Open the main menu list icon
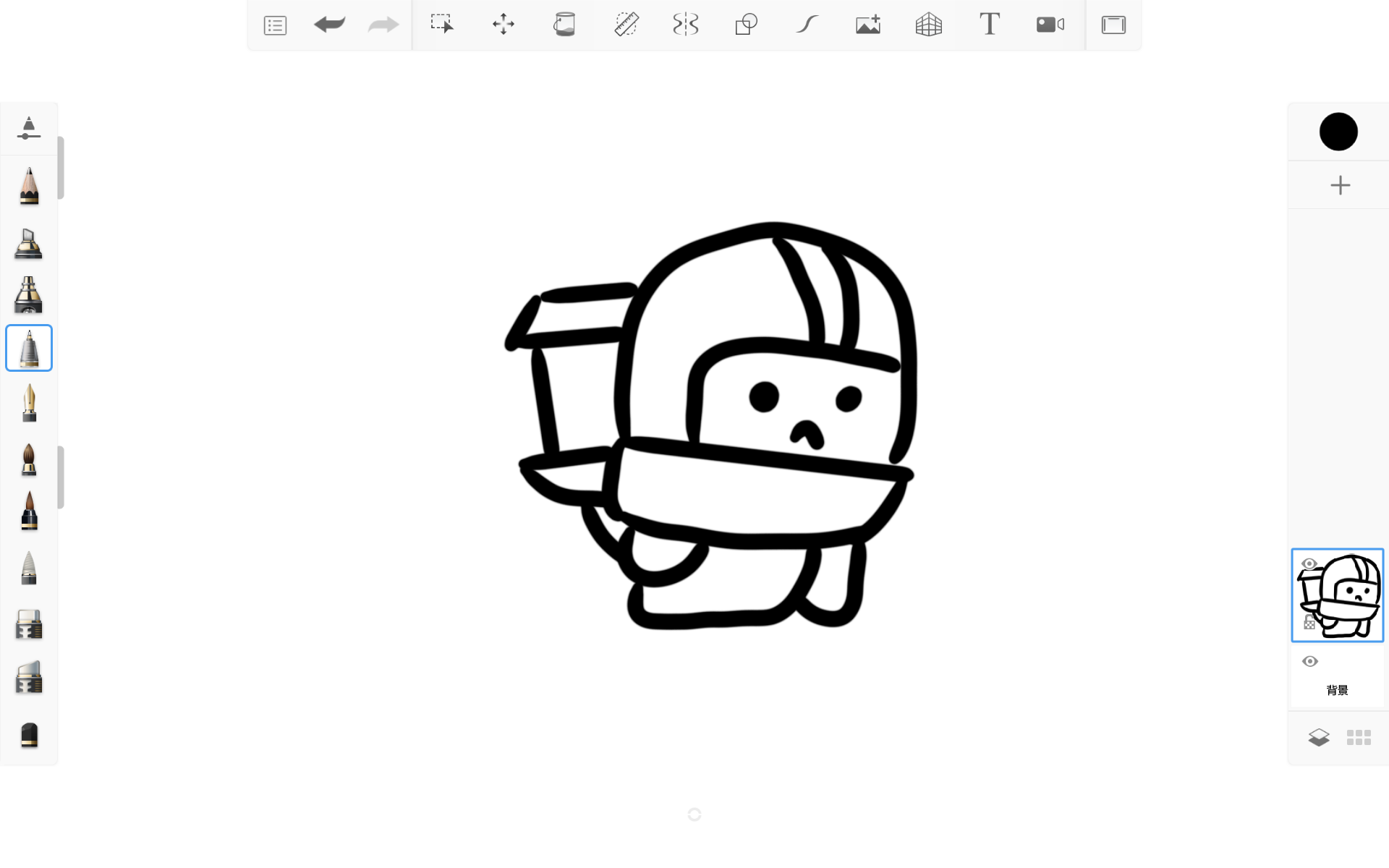The image size is (1389, 868). point(275,25)
